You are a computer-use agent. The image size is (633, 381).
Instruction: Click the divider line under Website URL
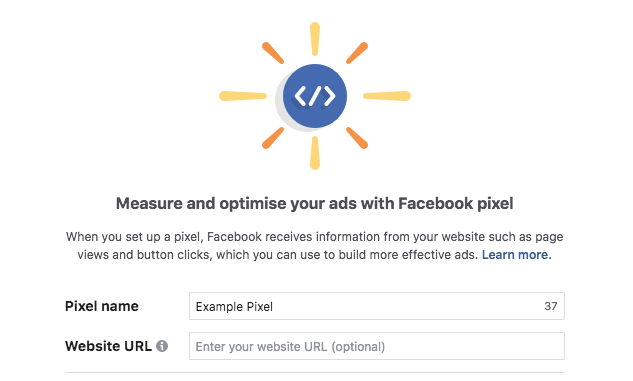click(x=315, y=373)
